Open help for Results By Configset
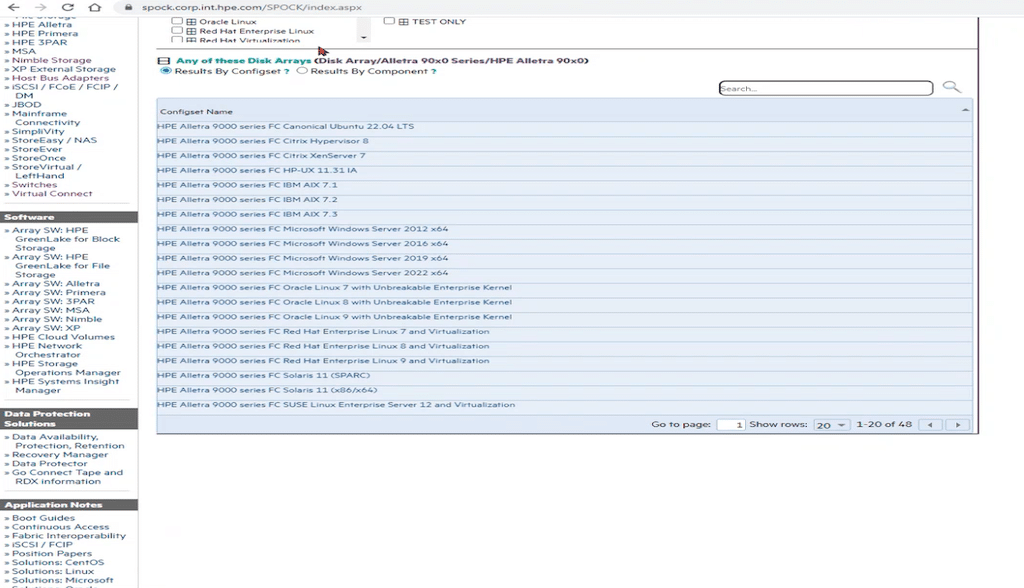 pyautogui.click(x=287, y=71)
